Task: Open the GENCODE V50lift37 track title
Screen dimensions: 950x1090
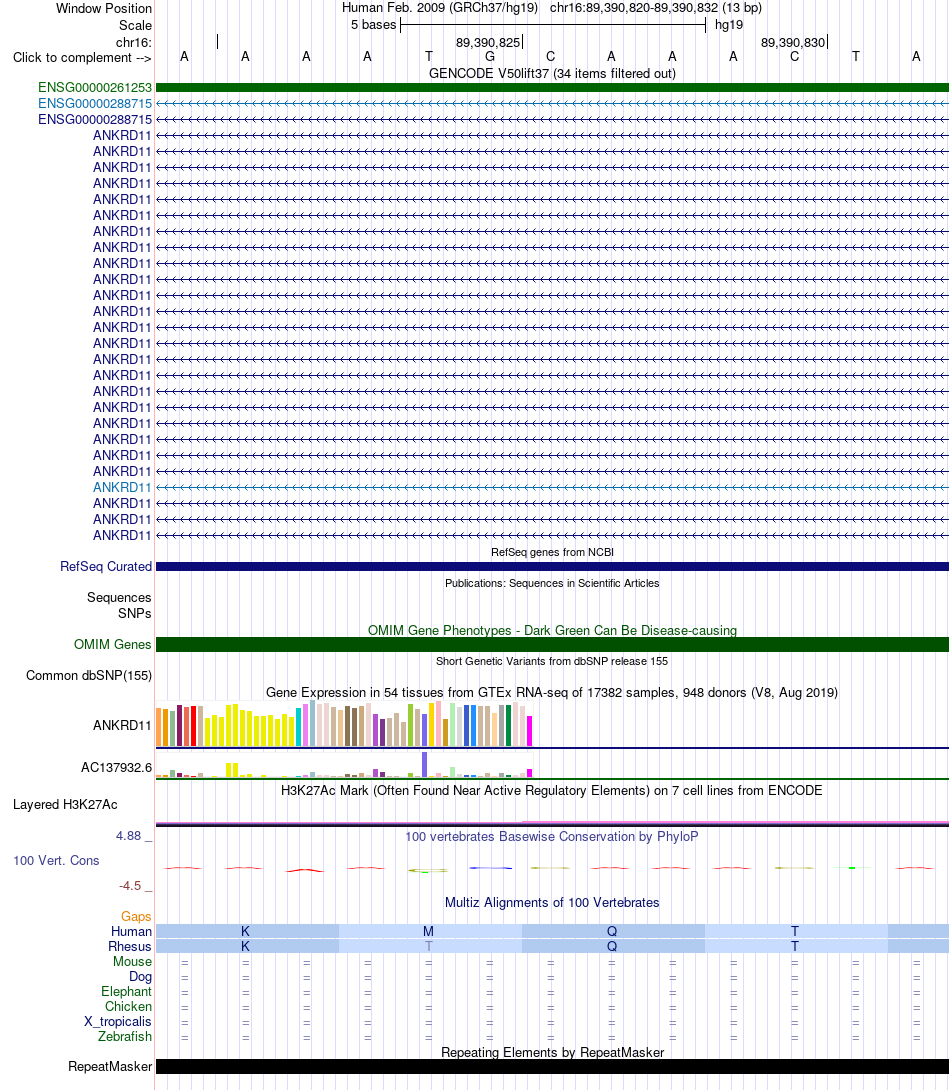Action: tap(552, 73)
